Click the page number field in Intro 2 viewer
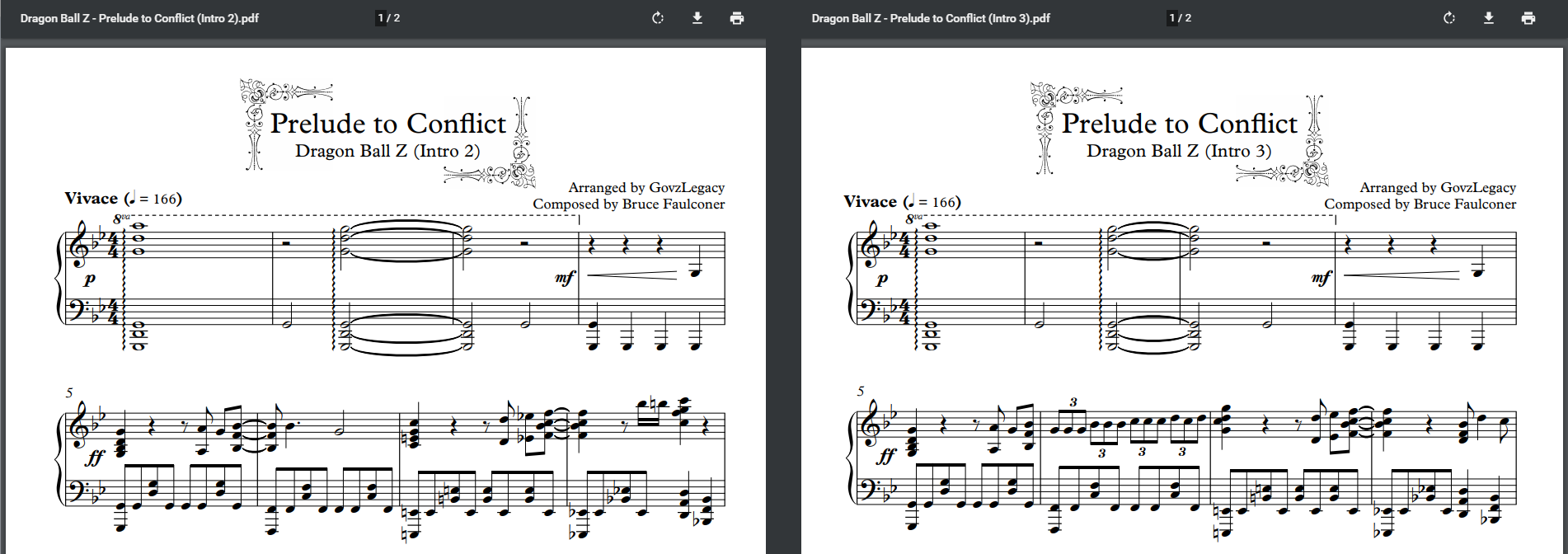This screenshot has height=554, width=1568. click(x=381, y=18)
